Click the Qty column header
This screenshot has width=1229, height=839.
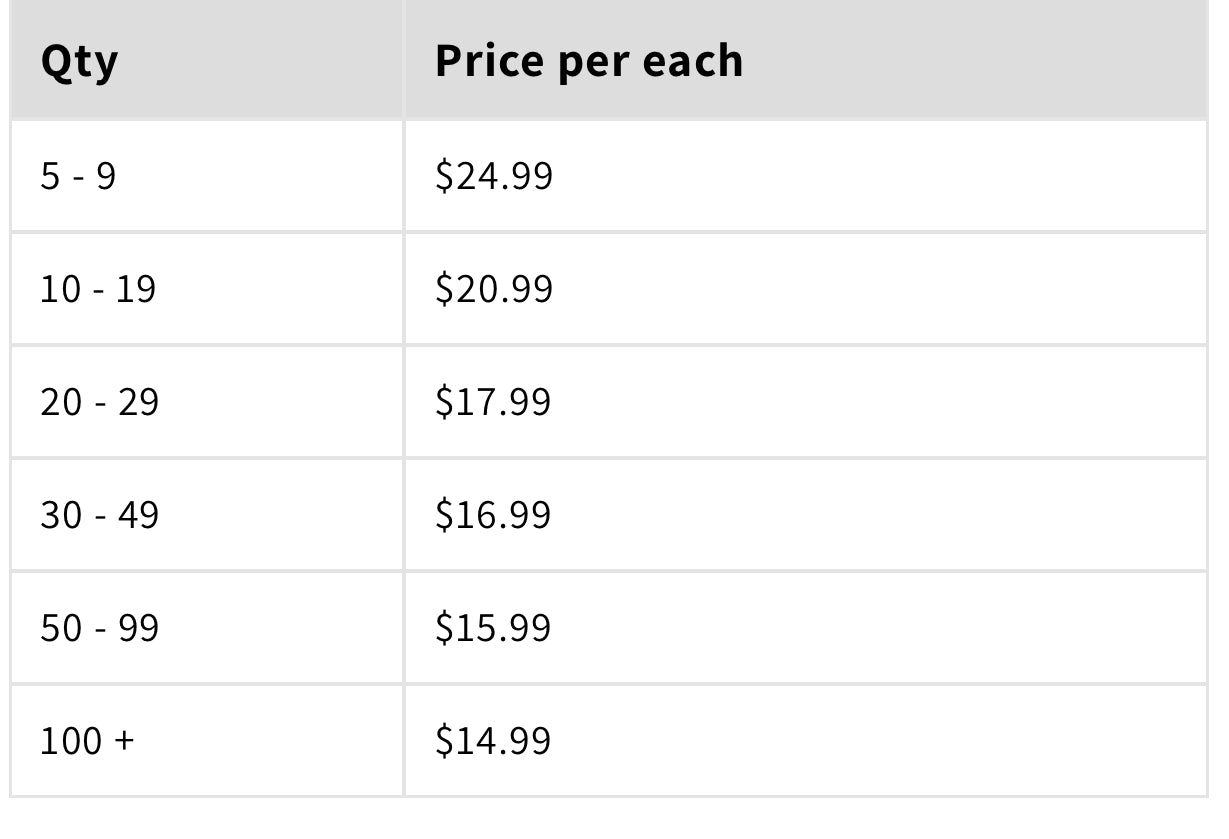pos(78,62)
